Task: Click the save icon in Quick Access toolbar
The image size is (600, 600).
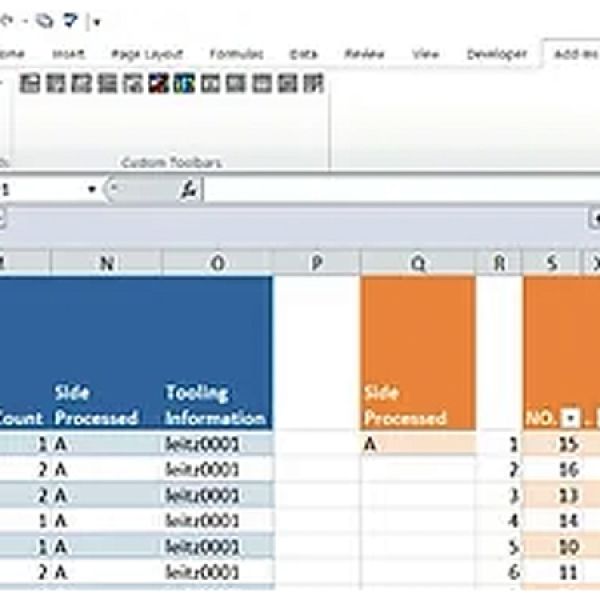Action: point(45,19)
